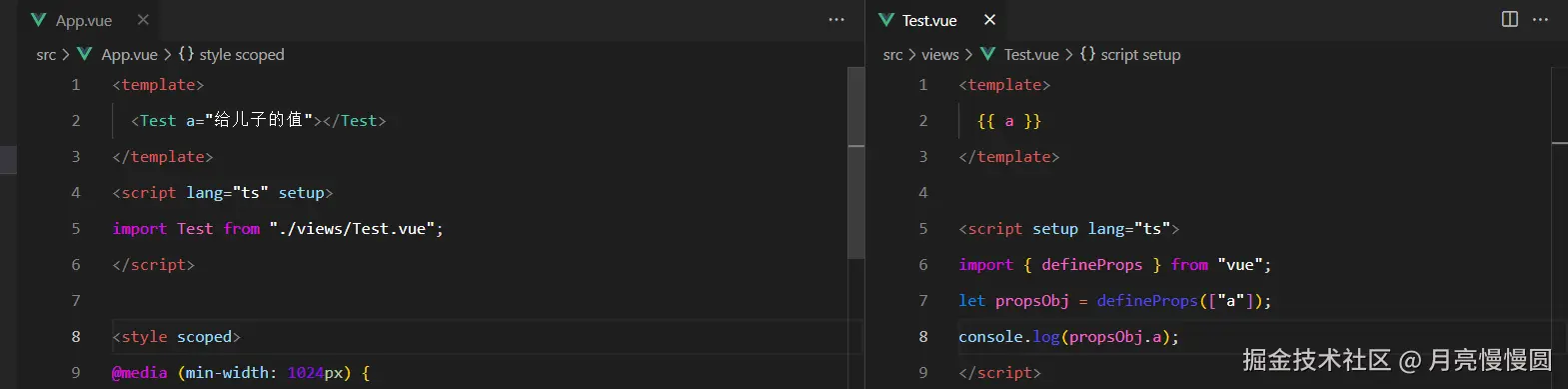Open More Actions menu of right editor group
This screenshot has width=1568, height=389.
pos(1540,20)
